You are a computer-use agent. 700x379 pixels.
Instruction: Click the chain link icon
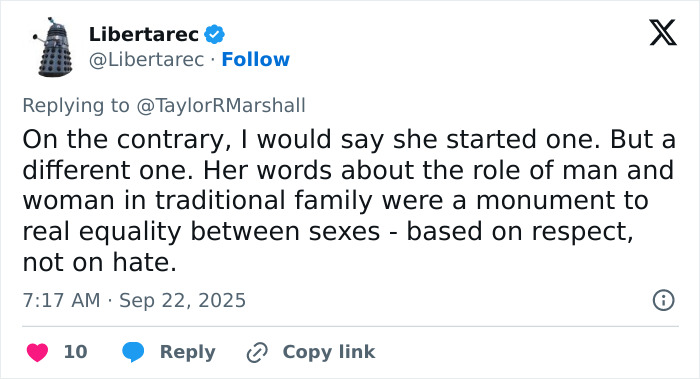[257, 352]
